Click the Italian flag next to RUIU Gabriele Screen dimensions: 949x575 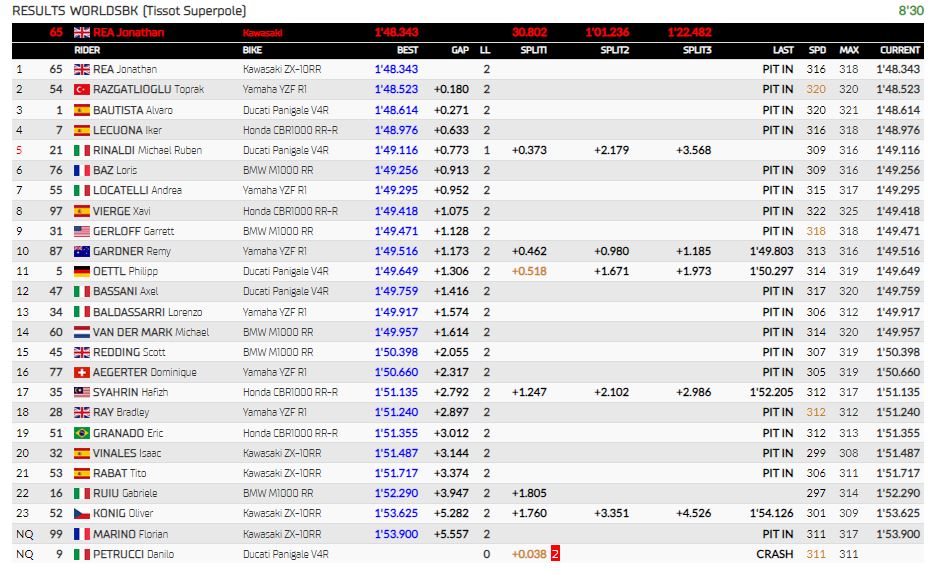pyautogui.click(x=82, y=493)
